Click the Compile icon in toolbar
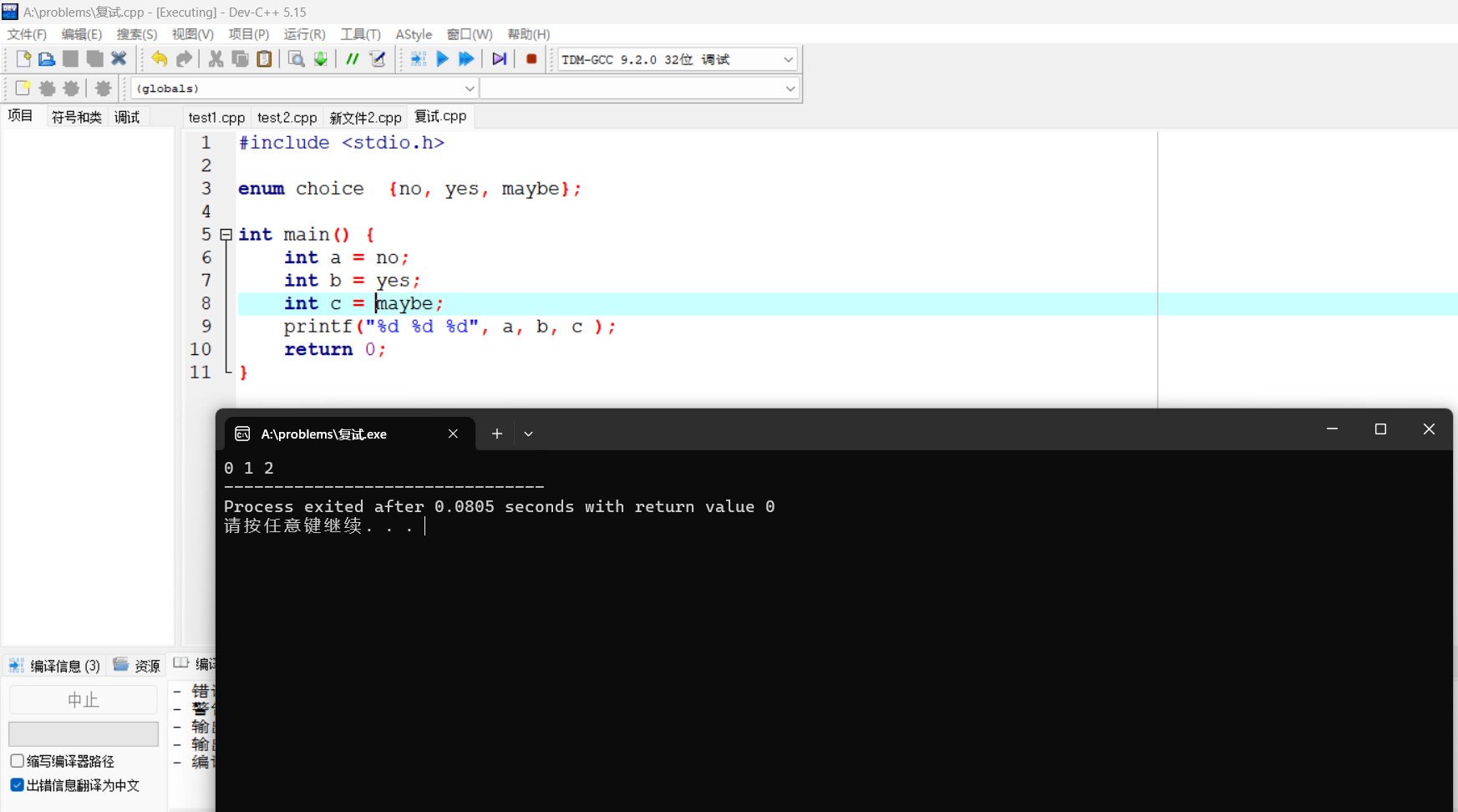 point(419,59)
